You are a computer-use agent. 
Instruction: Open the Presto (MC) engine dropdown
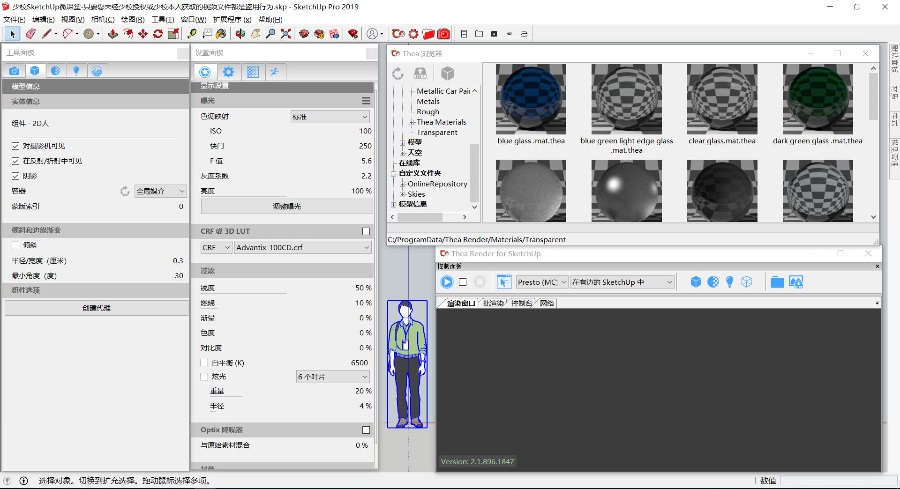click(542, 282)
